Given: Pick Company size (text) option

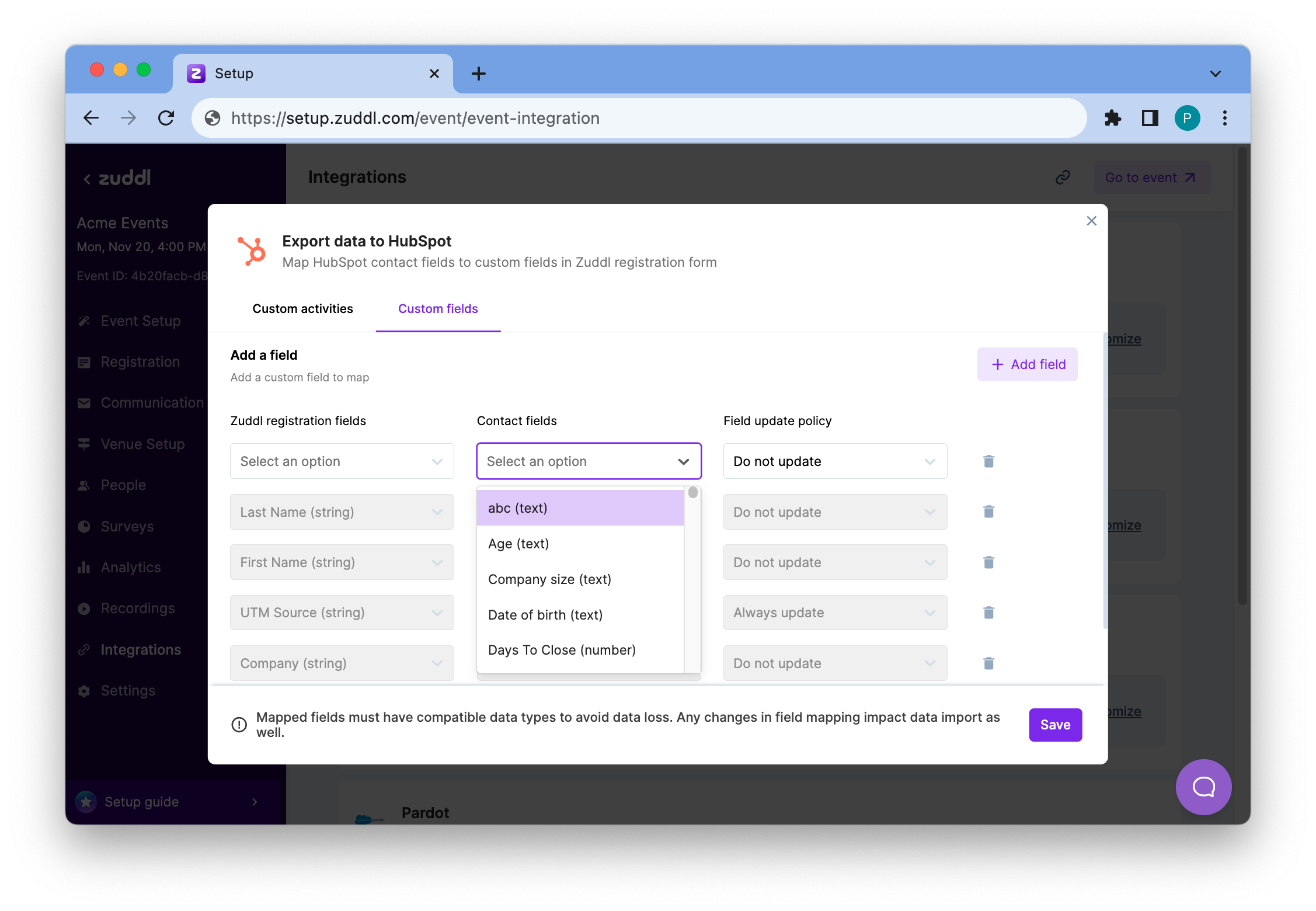Looking at the screenshot, I should pyautogui.click(x=549, y=579).
